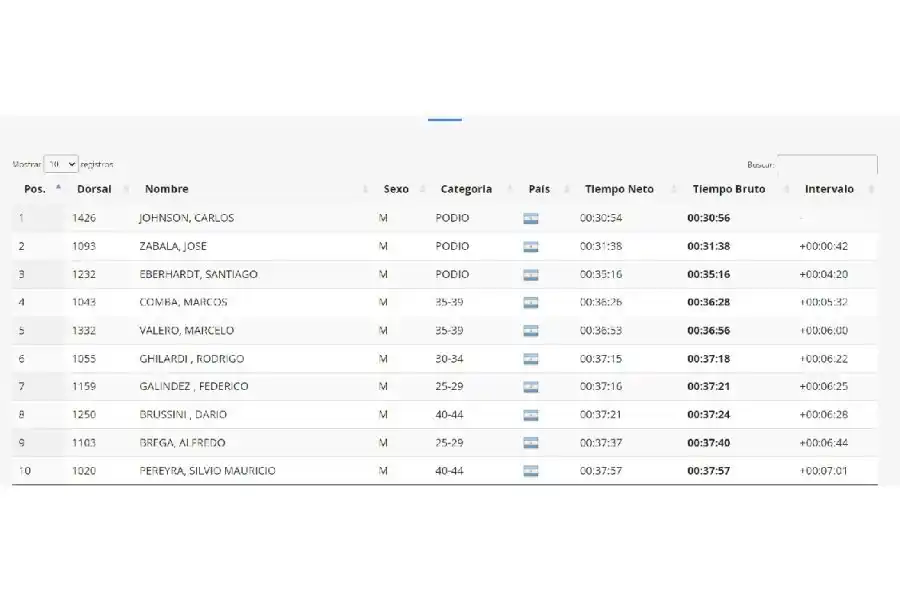
Task: Focus the Buscar search field
Action: 827,164
